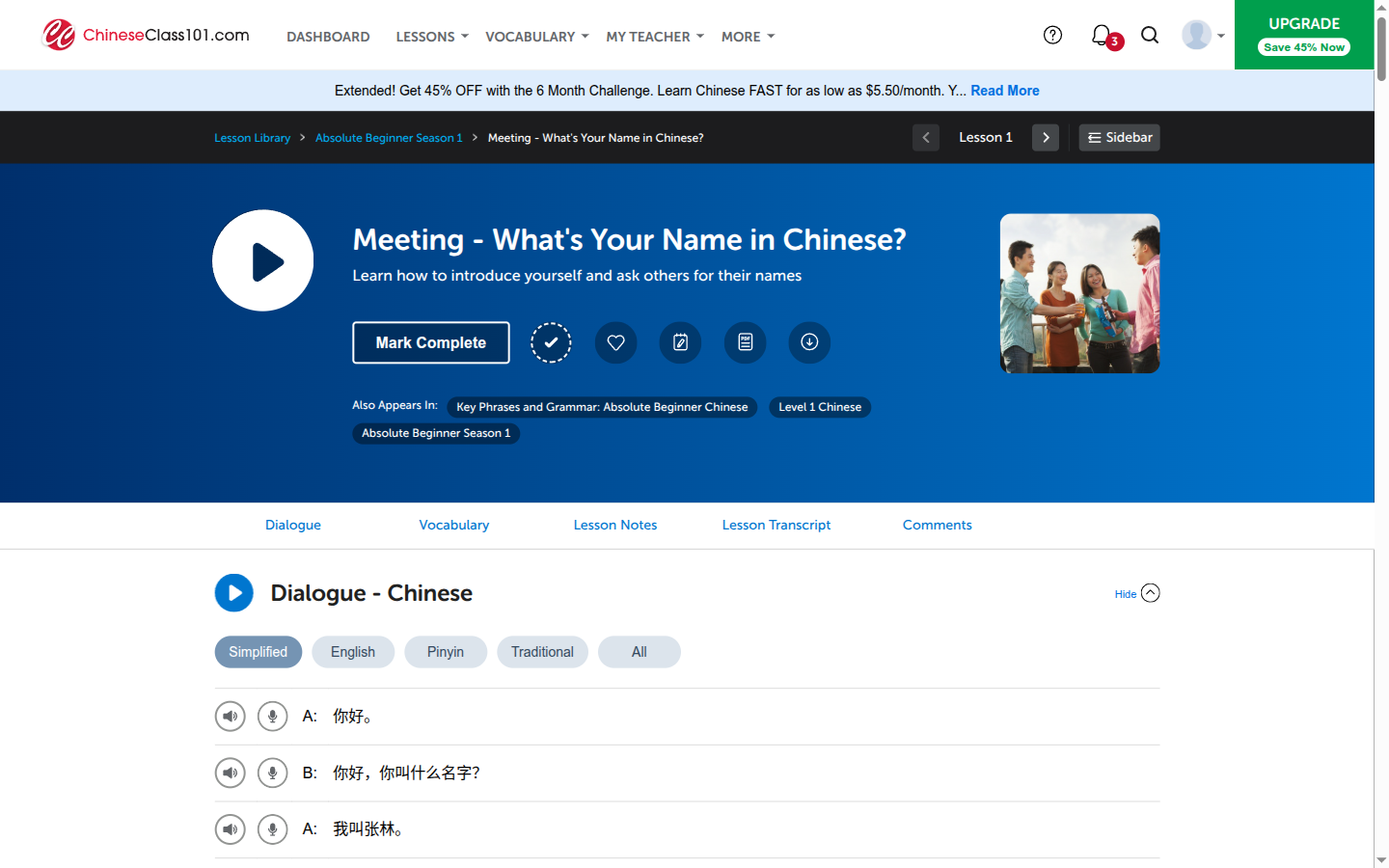The height and width of the screenshot is (868, 1389).
Task: Click the green Upgrade Save 45% button
Action: (1304, 35)
